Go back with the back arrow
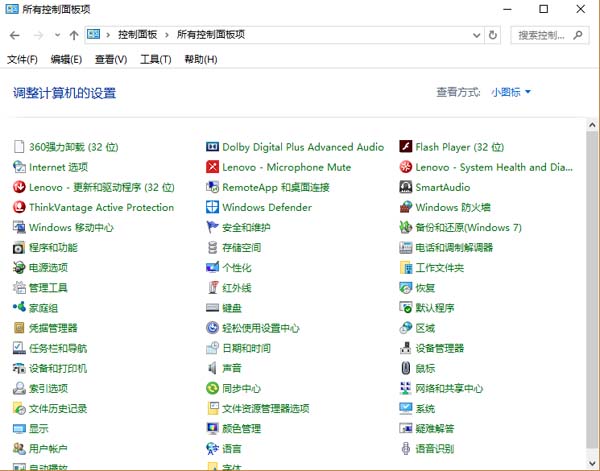Image resolution: width=600 pixels, height=471 pixels. coord(15,36)
